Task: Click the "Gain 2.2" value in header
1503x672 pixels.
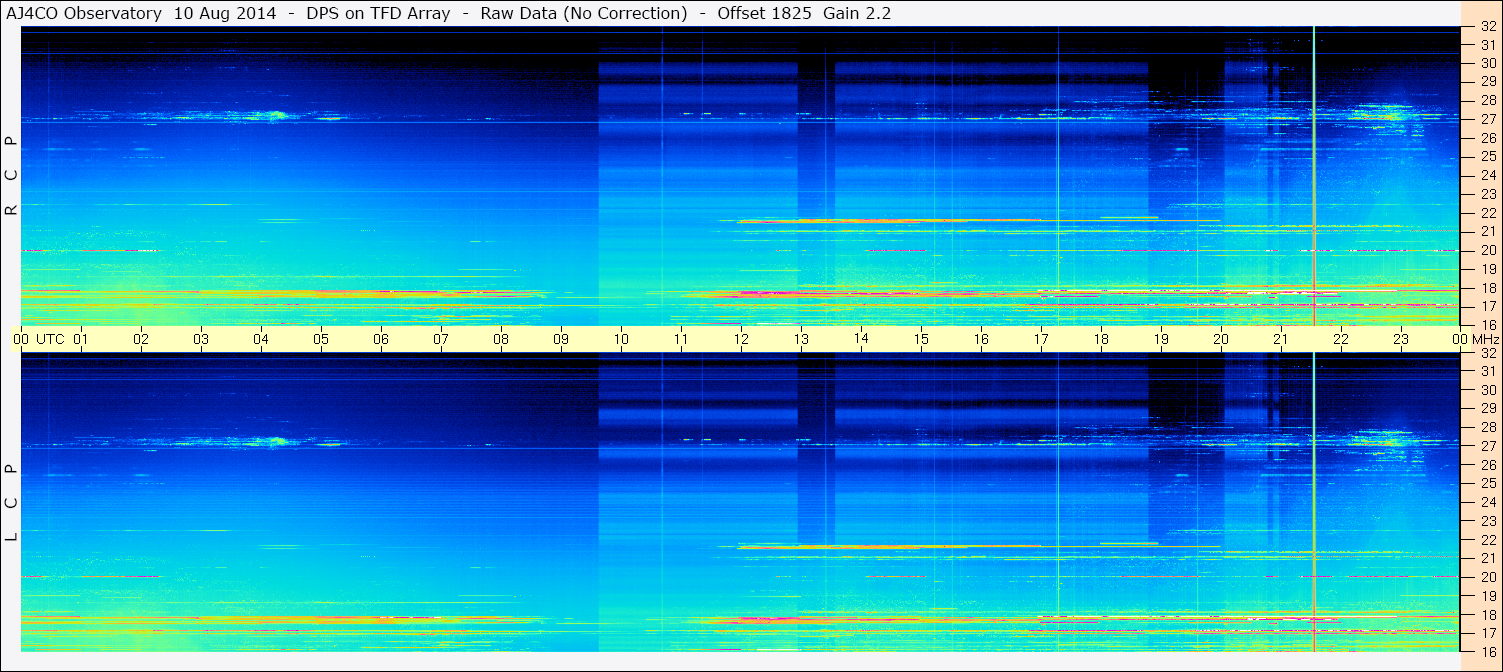Action: (x=857, y=14)
